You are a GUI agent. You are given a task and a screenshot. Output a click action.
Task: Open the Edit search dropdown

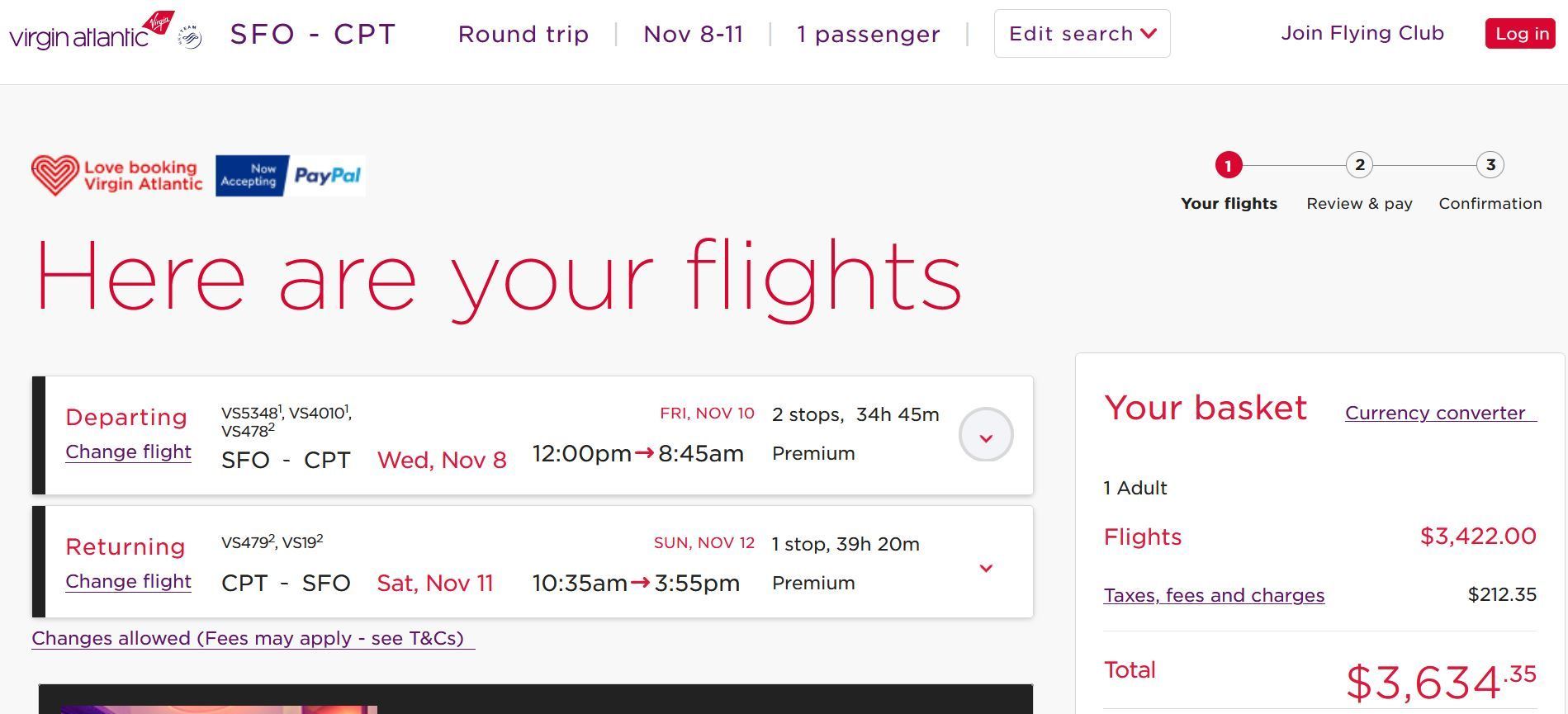click(1082, 34)
